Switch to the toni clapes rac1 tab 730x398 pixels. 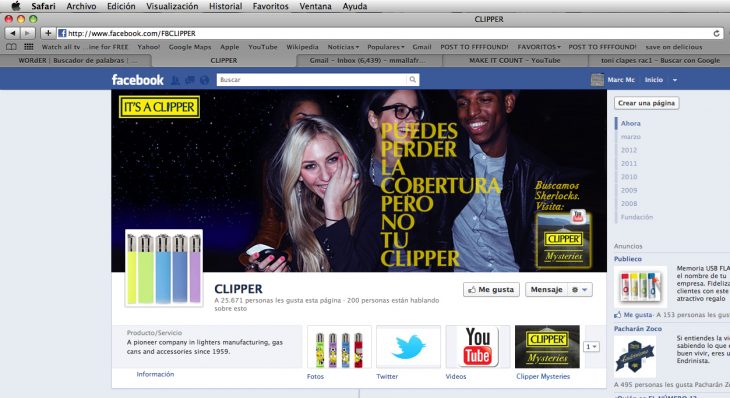pyautogui.click(x=660, y=60)
